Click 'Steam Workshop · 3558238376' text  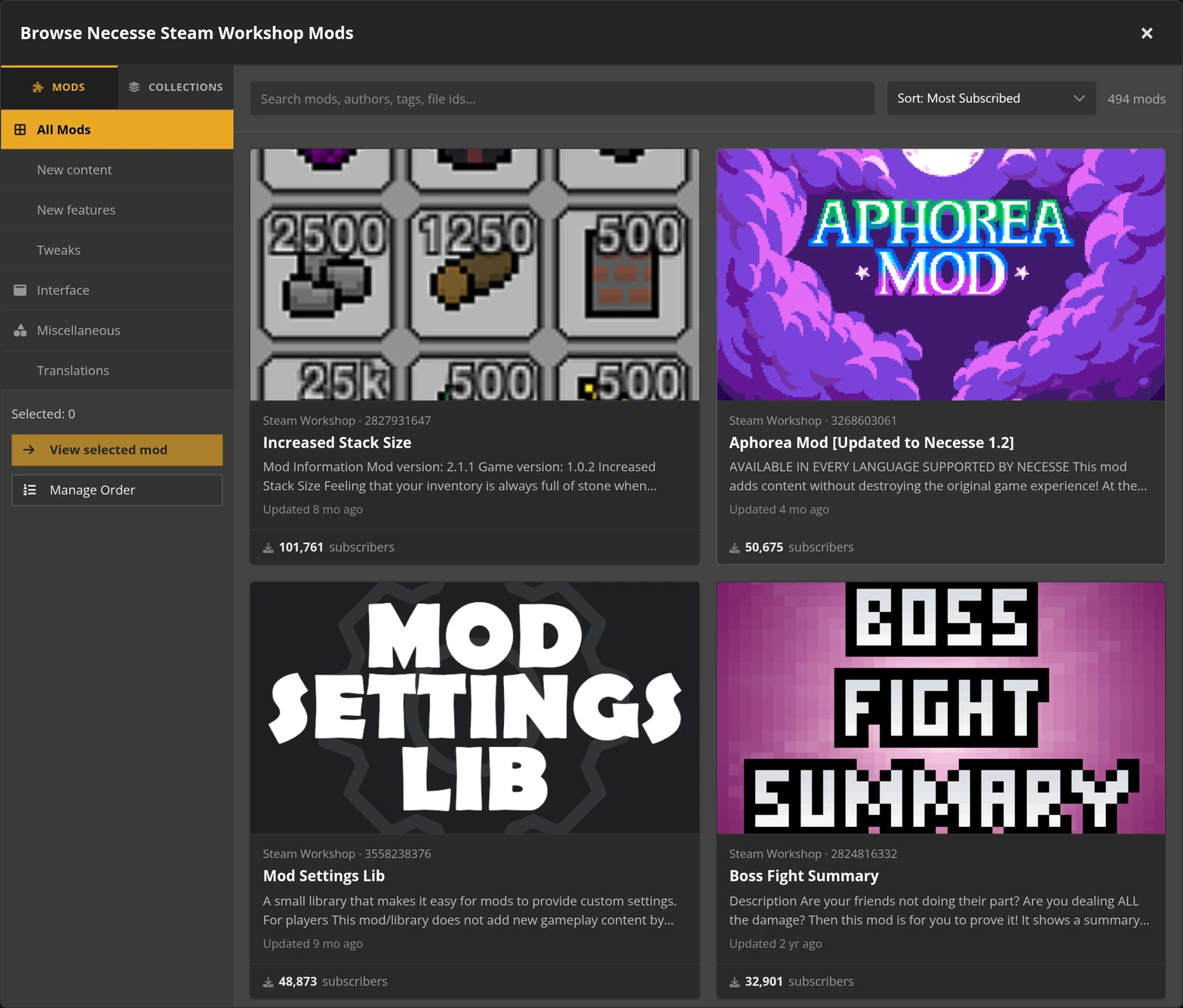[x=347, y=853]
